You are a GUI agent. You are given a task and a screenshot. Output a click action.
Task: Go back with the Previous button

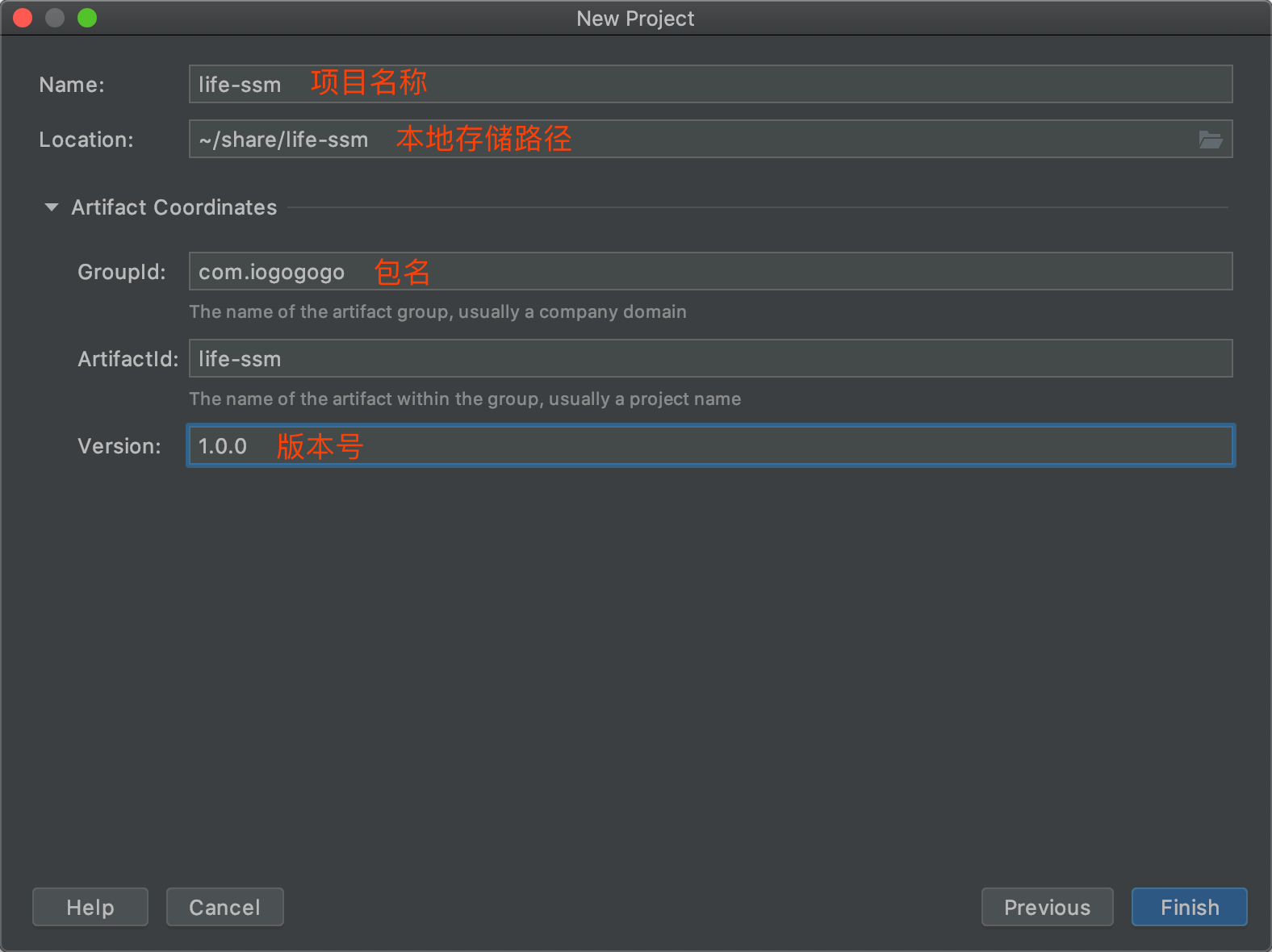[x=1047, y=907]
